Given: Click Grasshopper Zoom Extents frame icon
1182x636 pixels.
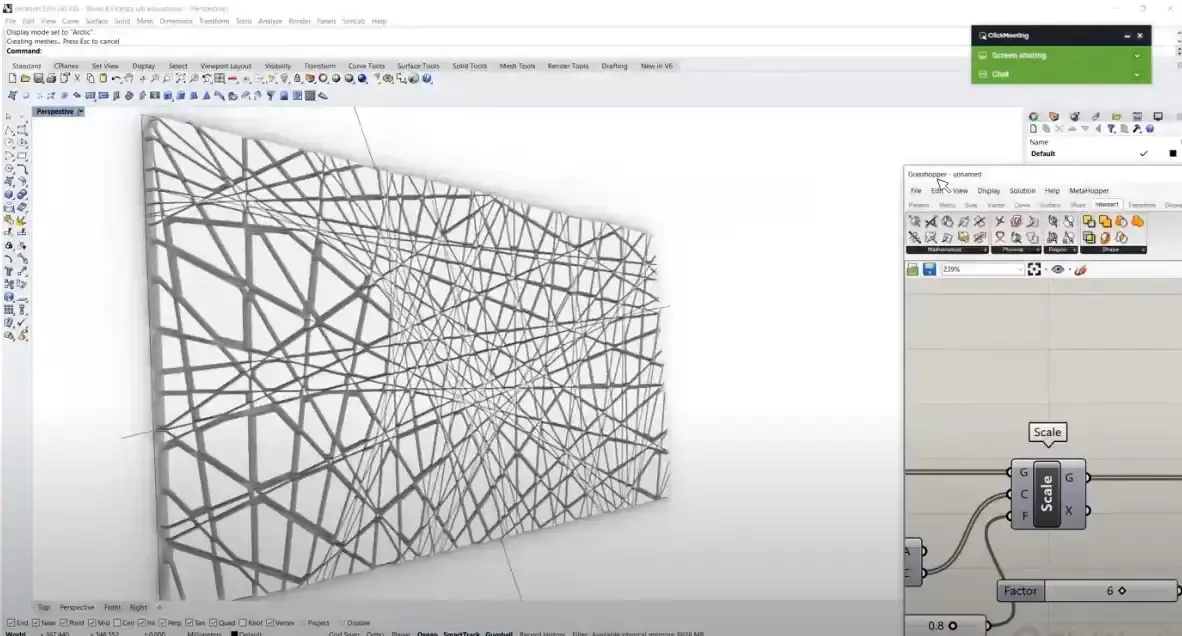Looking at the screenshot, I should click(1034, 270).
